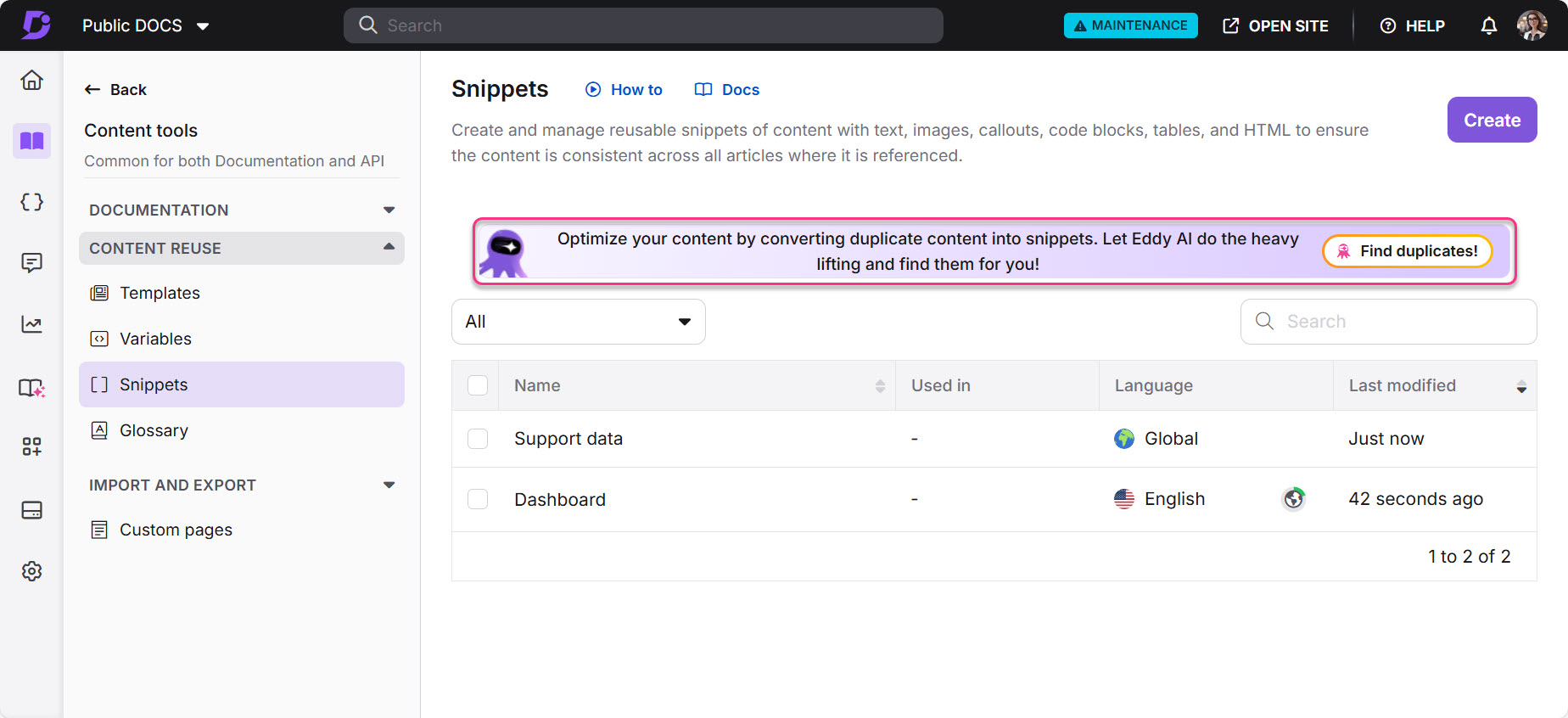This screenshot has width=1568, height=718.
Task: Click the Document360 logo icon
Action: pyautogui.click(x=36, y=25)
